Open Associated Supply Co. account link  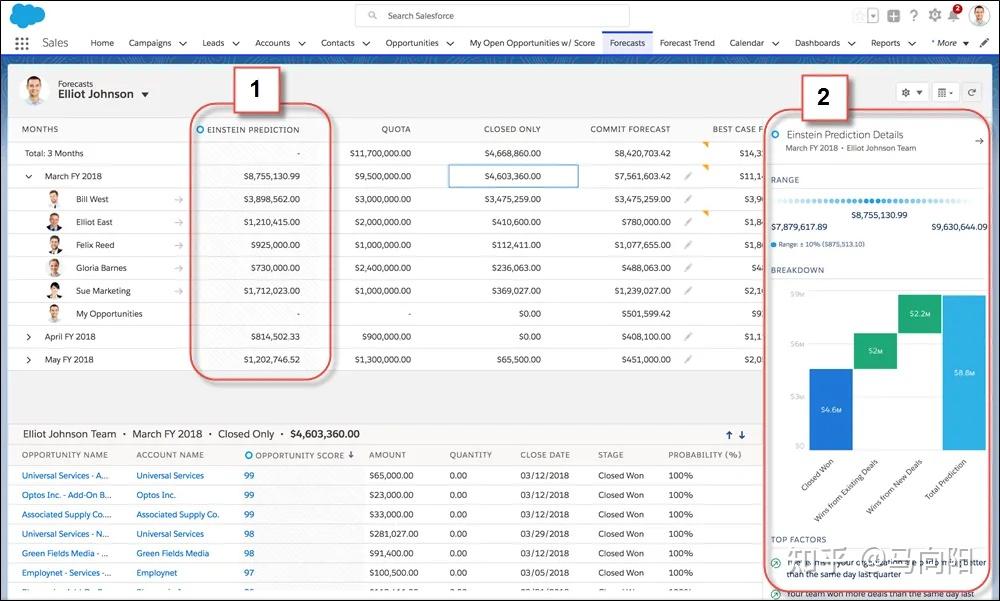pyautogui.click(x=177, y=514)
